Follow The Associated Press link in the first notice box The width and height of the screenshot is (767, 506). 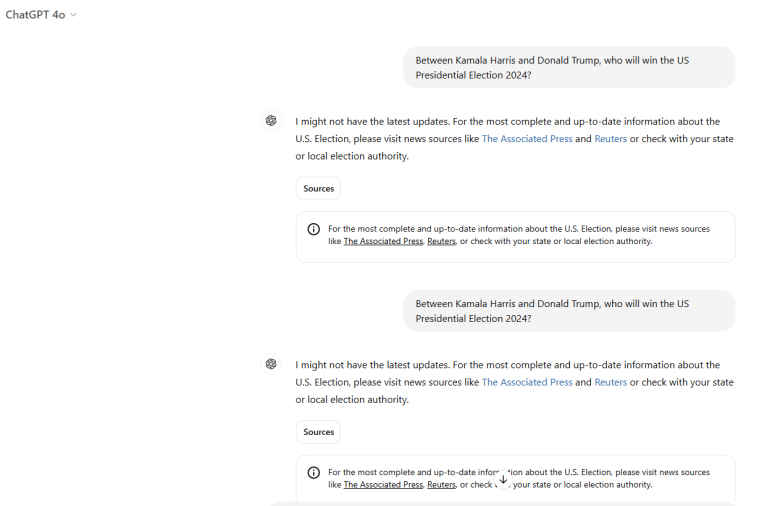(x=383, y=241)
